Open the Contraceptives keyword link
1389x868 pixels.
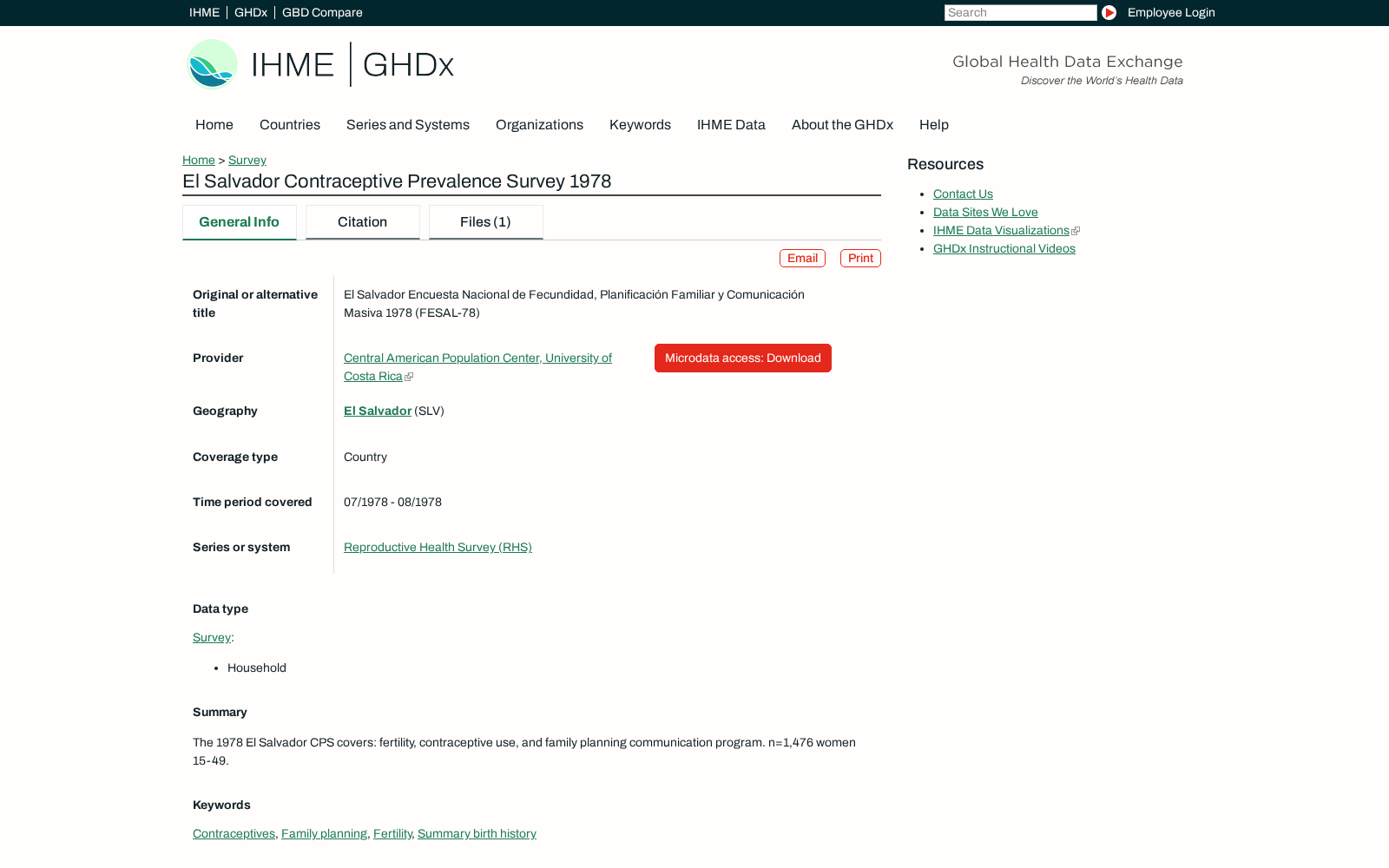[234, 834]
